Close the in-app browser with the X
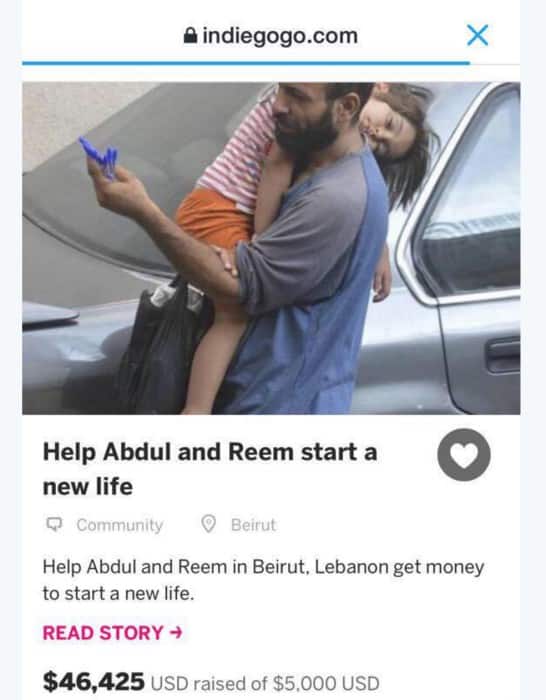This screenshot has width=546, height=700. 477,35
